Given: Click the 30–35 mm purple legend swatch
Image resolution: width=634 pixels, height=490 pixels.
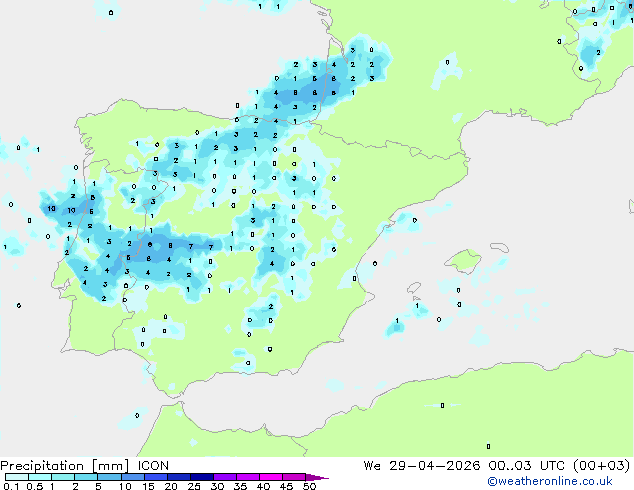Looking at the screenshot, I should point(225,477).
